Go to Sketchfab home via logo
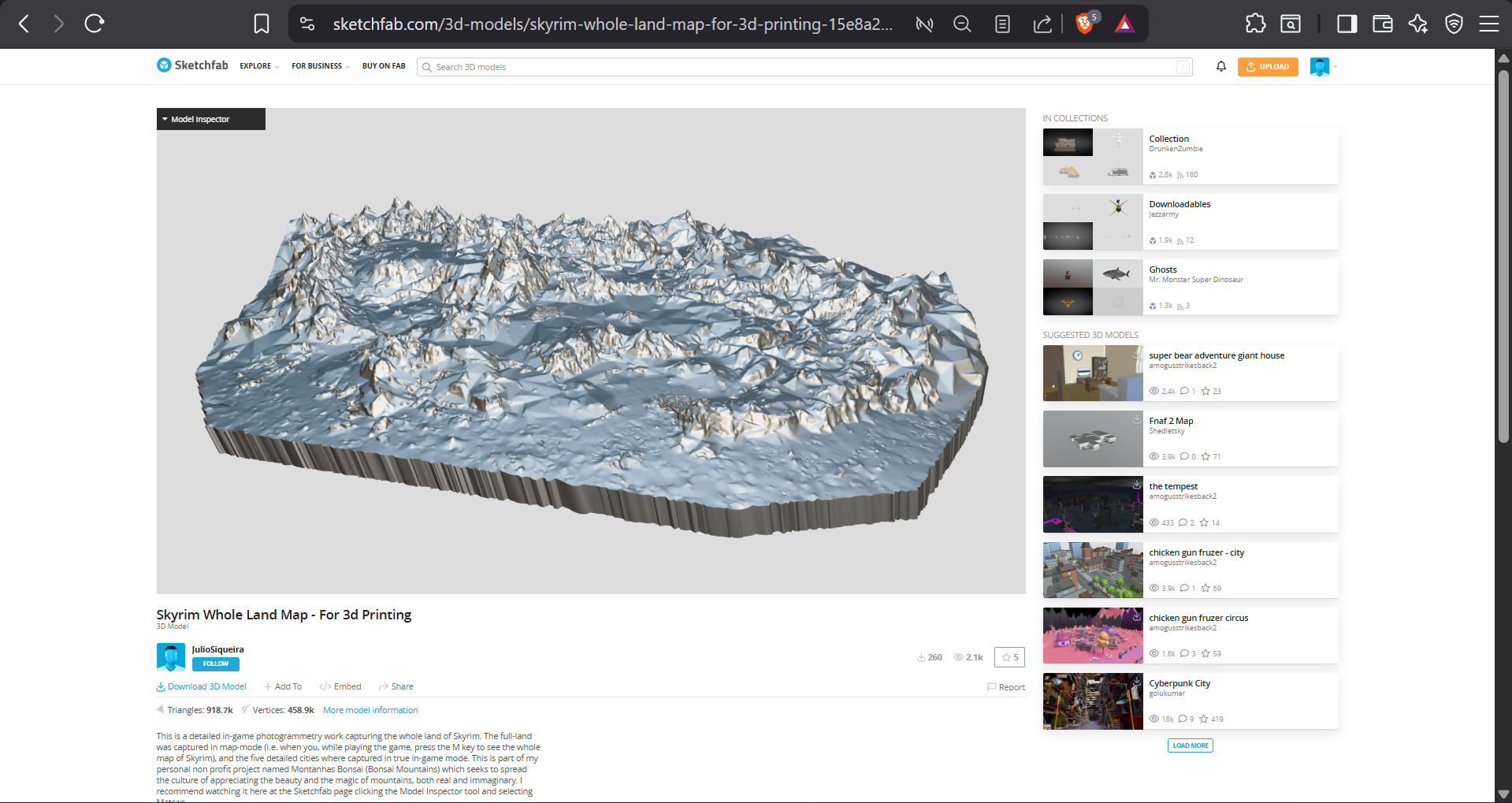Image resolution: width=1512 pixels, height=803 pixels. click(x=192, y=65)
